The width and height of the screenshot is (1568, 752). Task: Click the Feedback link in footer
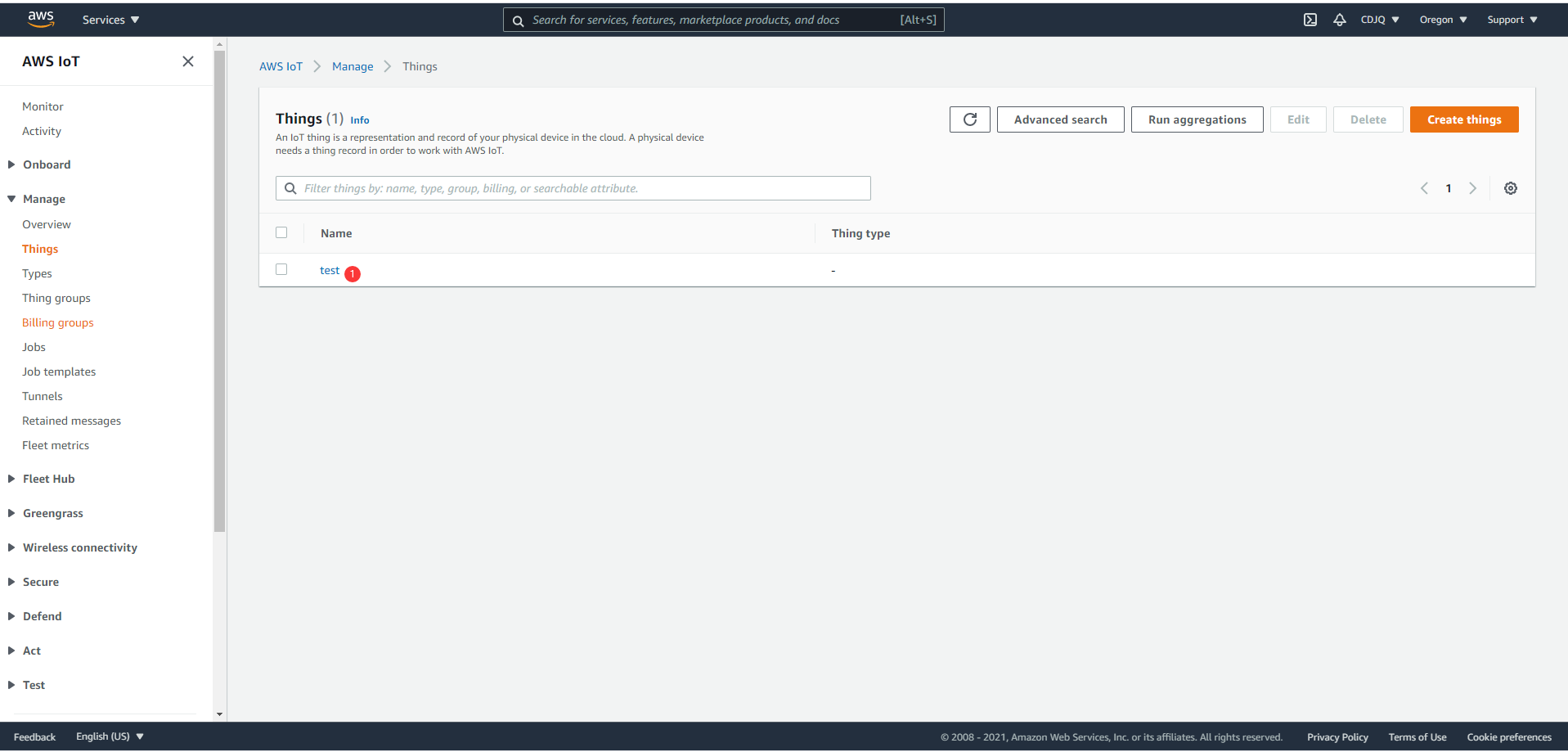coord(35,737)
